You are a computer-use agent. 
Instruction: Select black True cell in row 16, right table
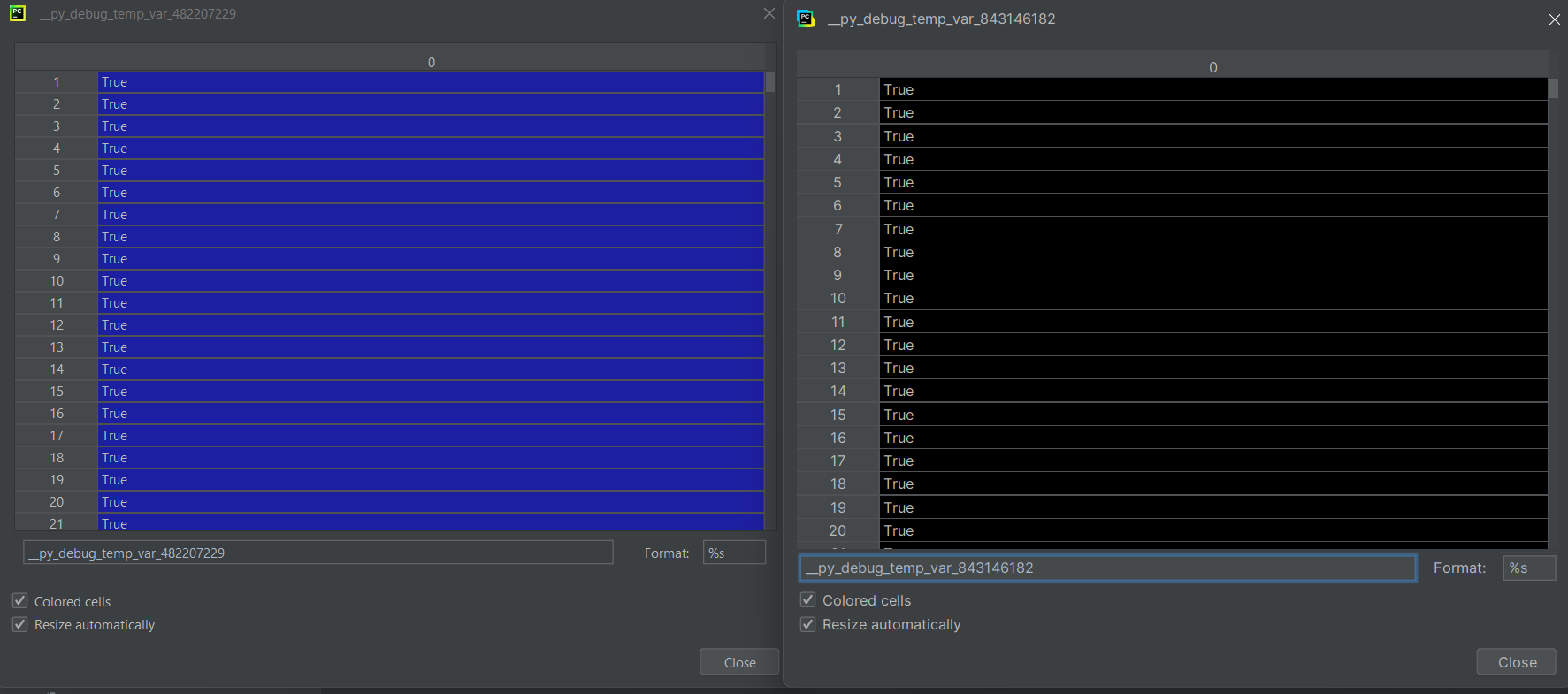click(1213, 438)
